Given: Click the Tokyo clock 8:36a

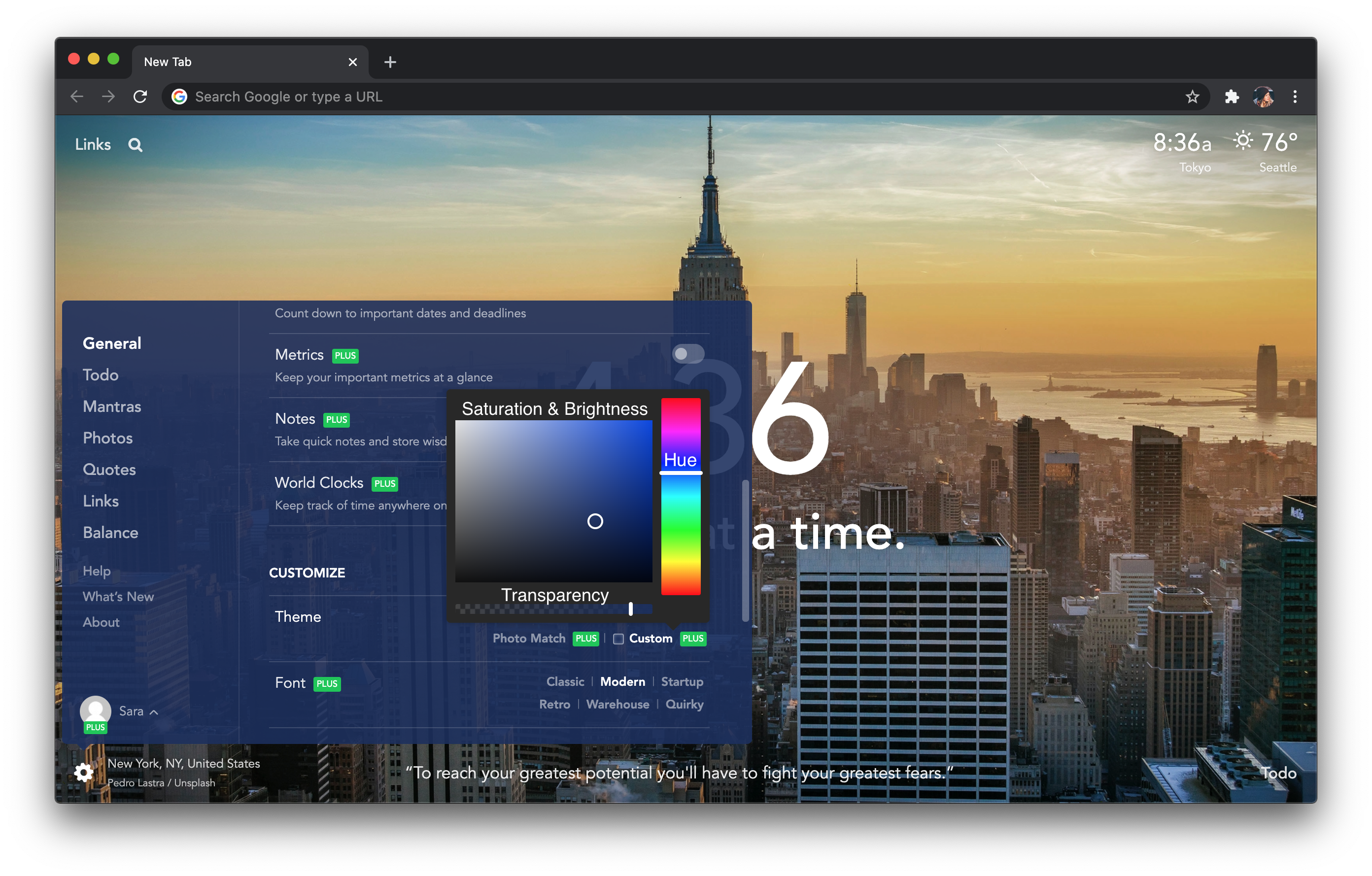Looking at the screenshot, I should (1182, 152).
